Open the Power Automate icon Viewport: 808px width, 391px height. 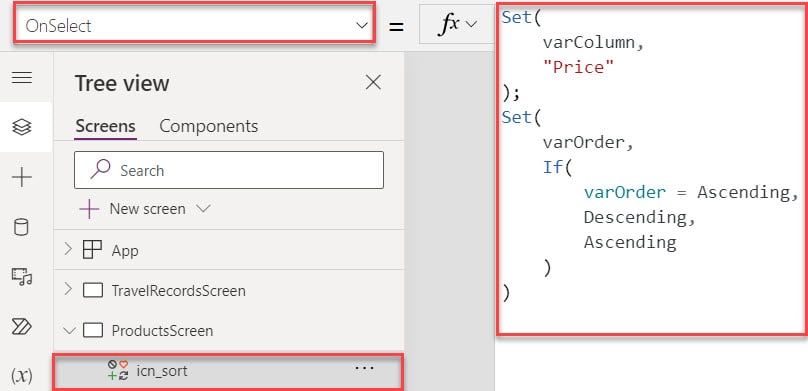point(22,327)
